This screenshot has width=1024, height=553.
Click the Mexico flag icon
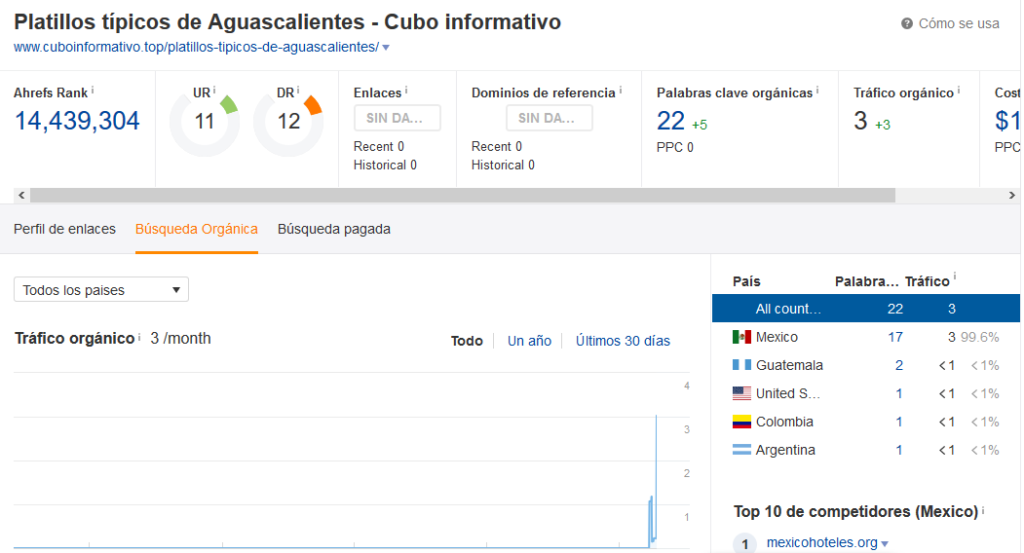(741, 337)
